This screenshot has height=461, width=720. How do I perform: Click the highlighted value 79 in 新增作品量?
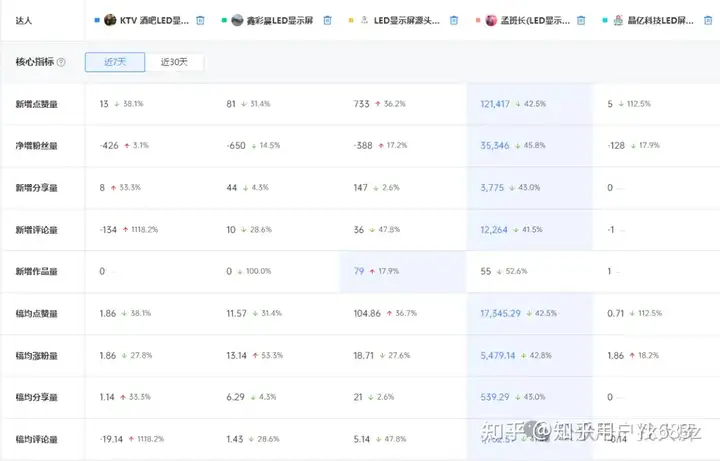pos(359,271)
